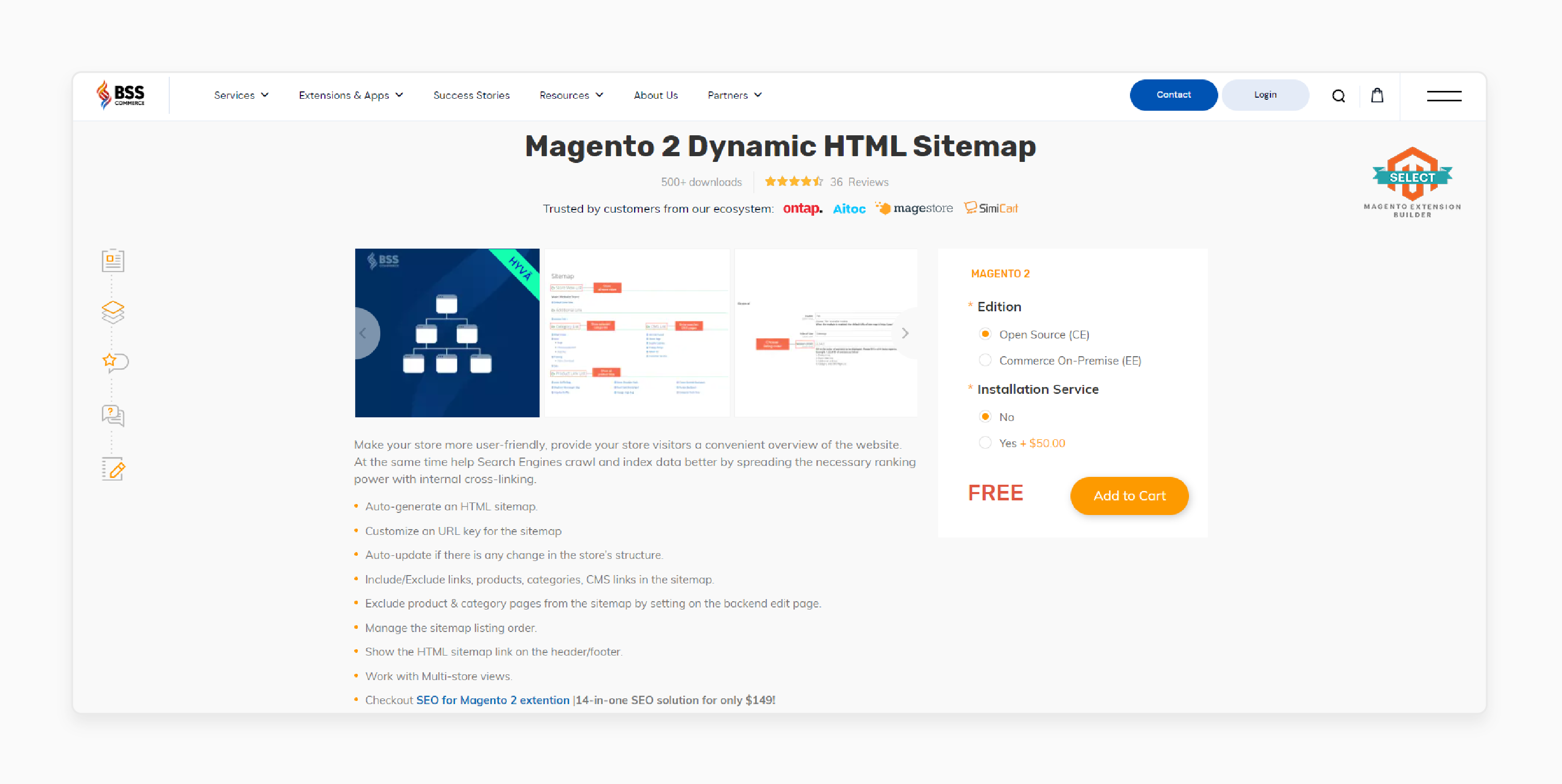Click the layers stack sidebar icon
1562x784 pixels.
click(113, 311)
